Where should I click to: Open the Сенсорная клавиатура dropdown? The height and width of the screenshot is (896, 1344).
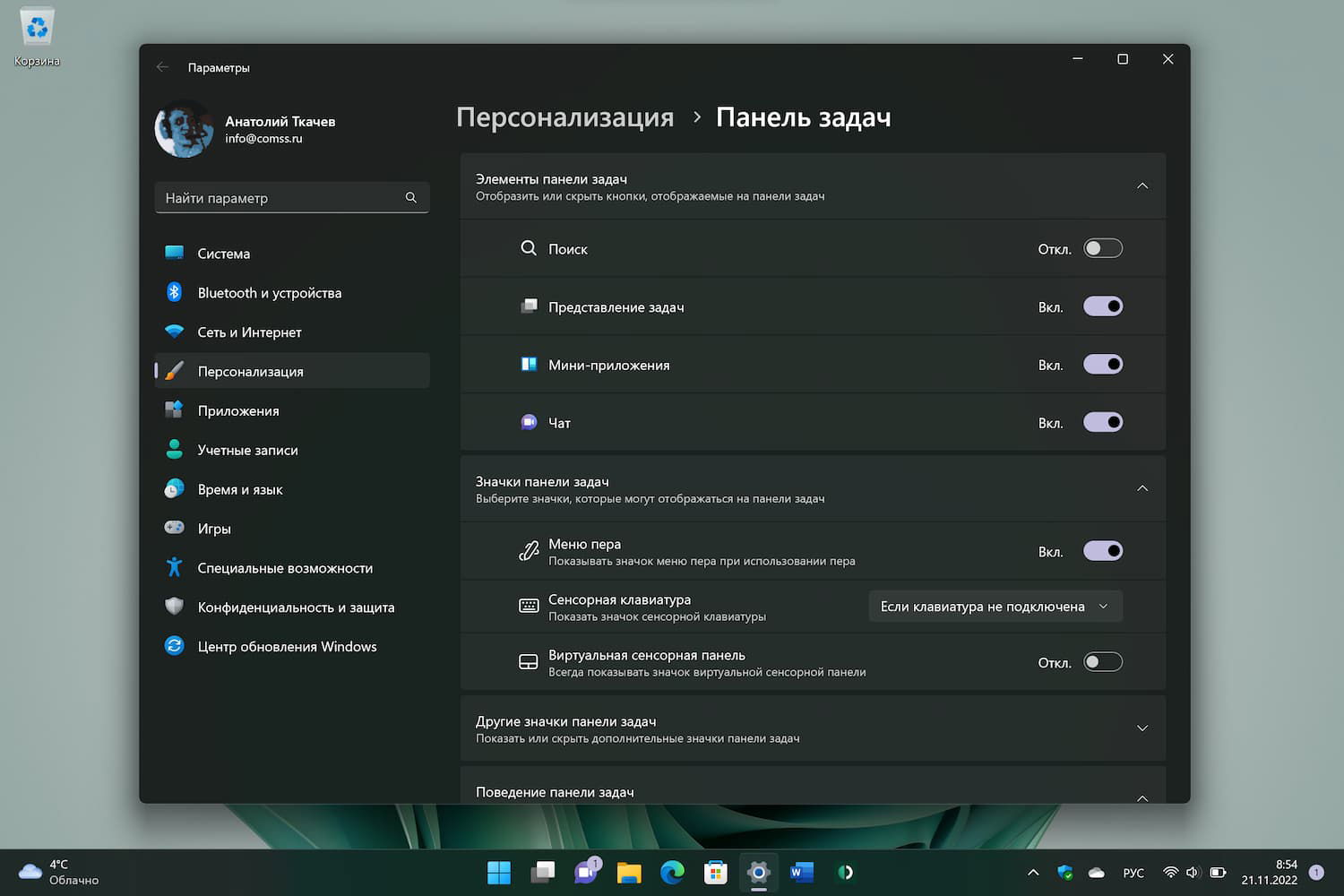tap(995, 607)
